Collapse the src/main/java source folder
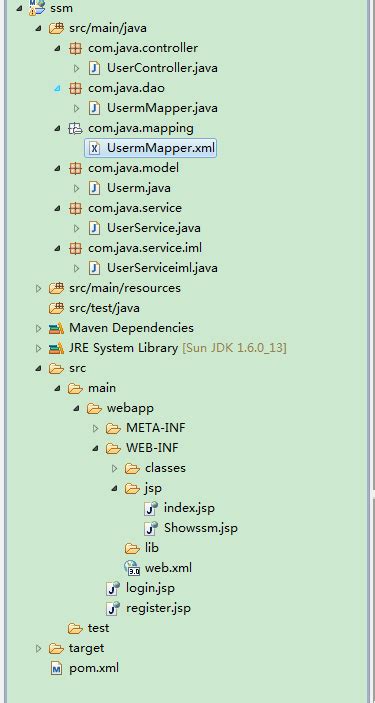The image size is (375, 703). 38,28
